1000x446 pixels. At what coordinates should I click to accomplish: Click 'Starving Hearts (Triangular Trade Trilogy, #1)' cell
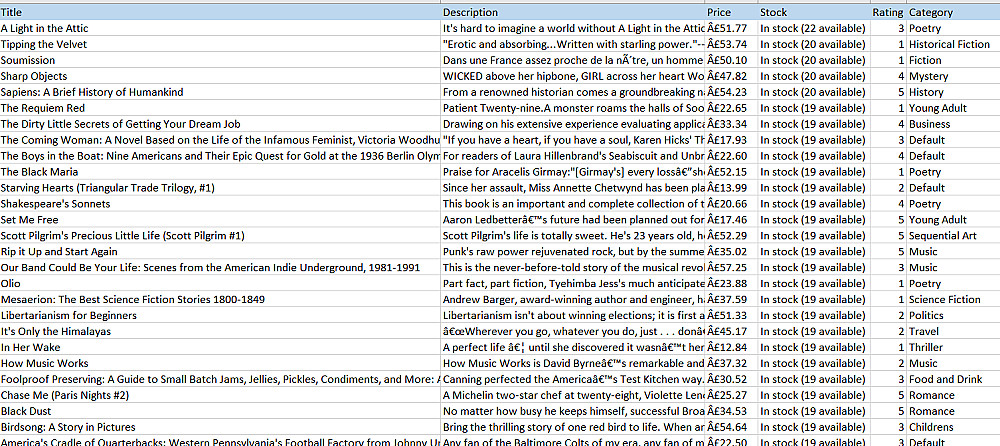pyautogui.click(x=220, y=188)
